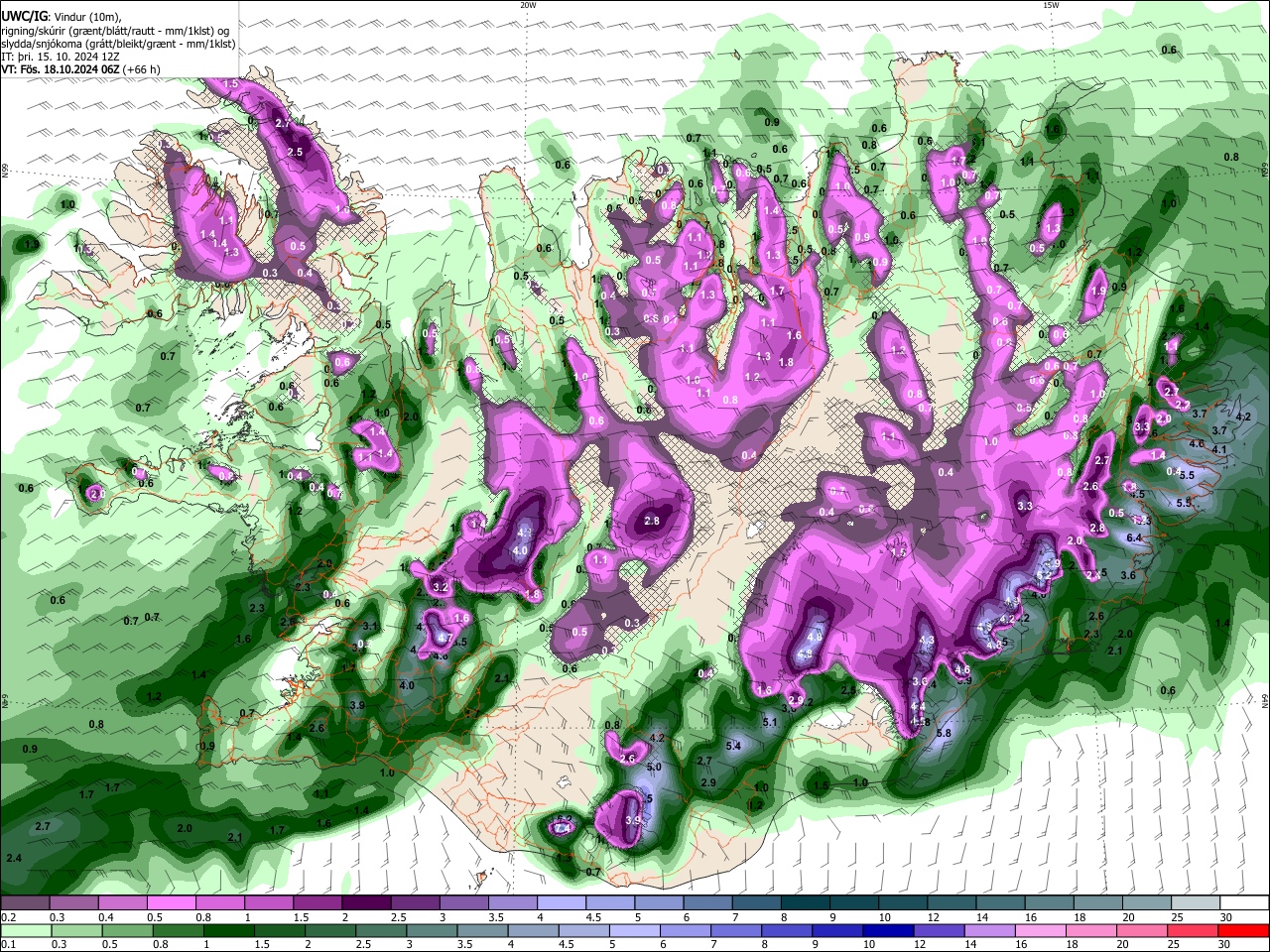Screen dimensions: 1270x952
Task: Click the 6.4 precipitation value on the east coast
Action: (1135, 538)
